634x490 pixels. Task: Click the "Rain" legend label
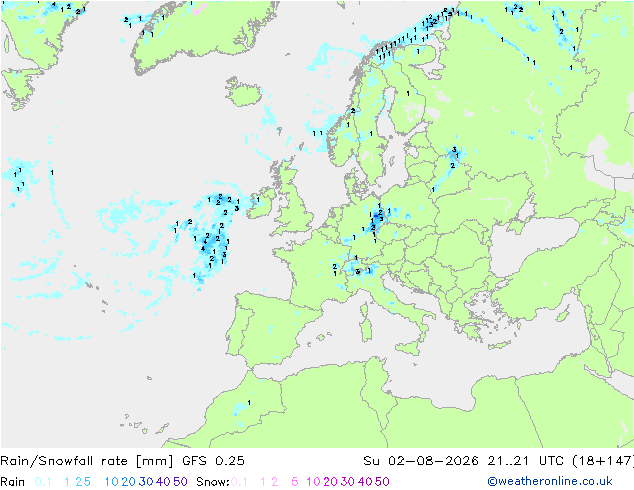[x=13, y=482]
